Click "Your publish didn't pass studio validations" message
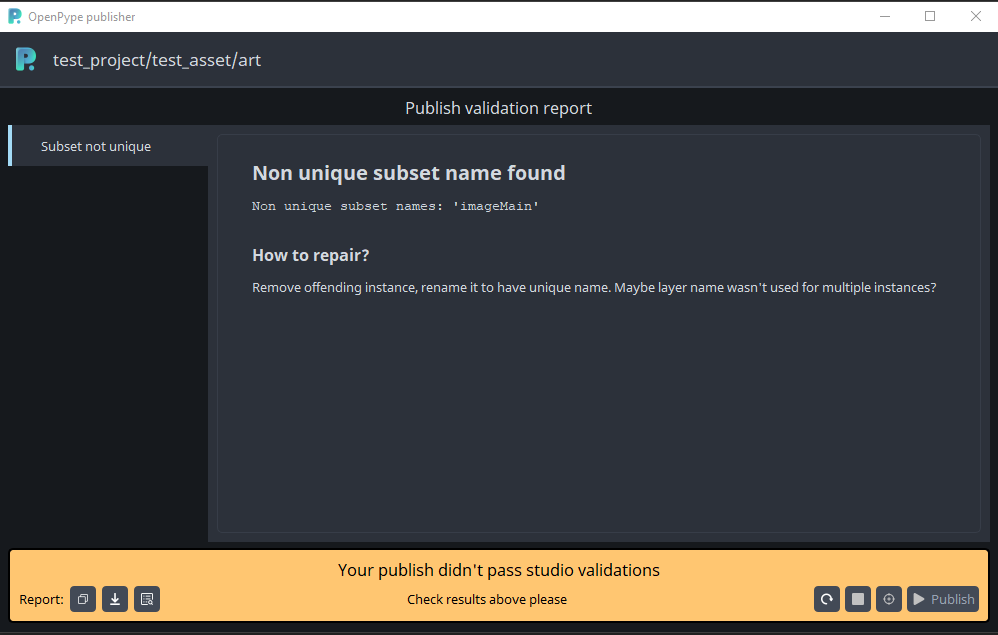Viewport: 998px width, 635px height. pos(498,570)
